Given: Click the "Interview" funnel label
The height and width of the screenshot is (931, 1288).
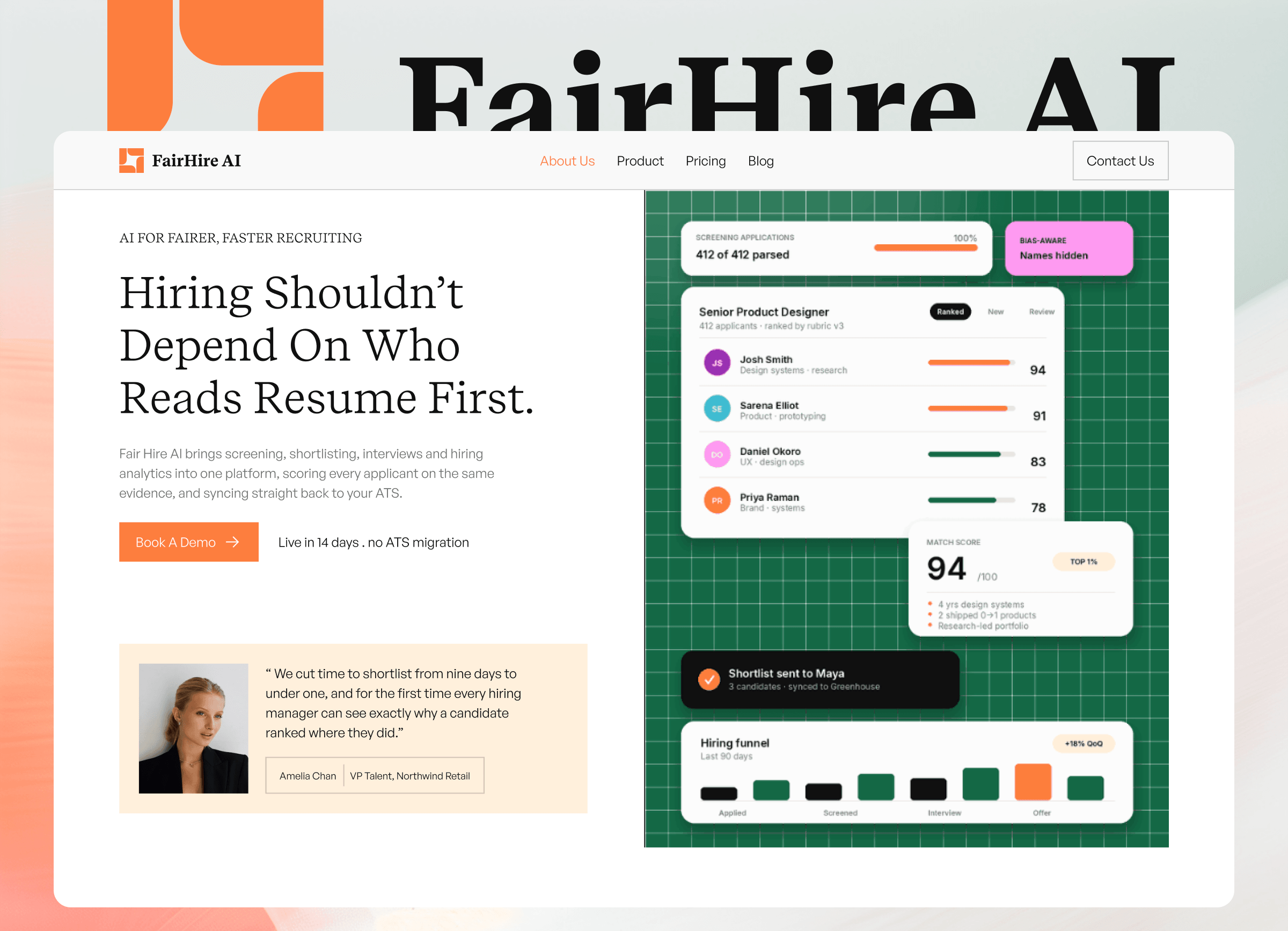Looking at the screenshot, I should [x=945, y=813].
